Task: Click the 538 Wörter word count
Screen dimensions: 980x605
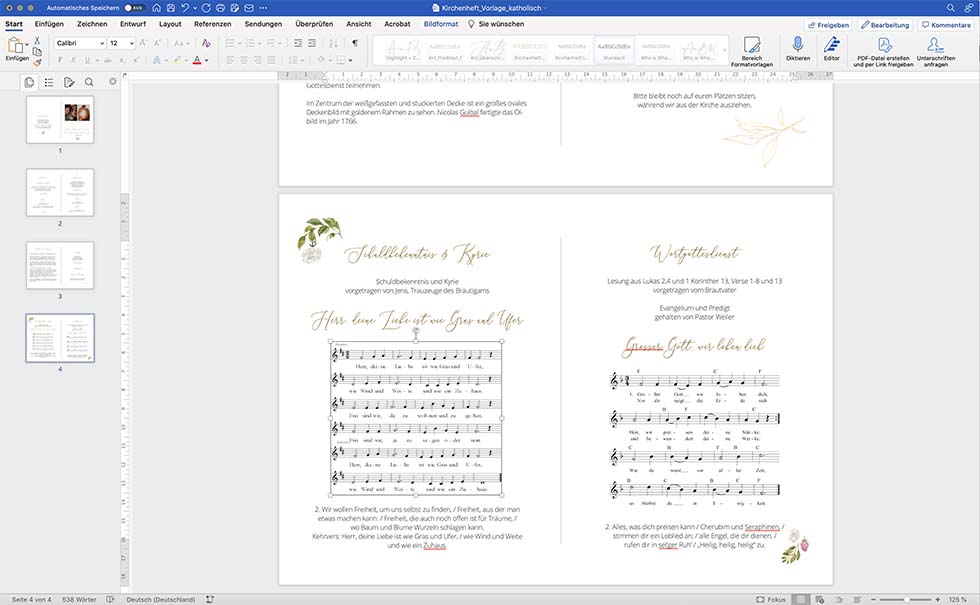Action: 79,599
